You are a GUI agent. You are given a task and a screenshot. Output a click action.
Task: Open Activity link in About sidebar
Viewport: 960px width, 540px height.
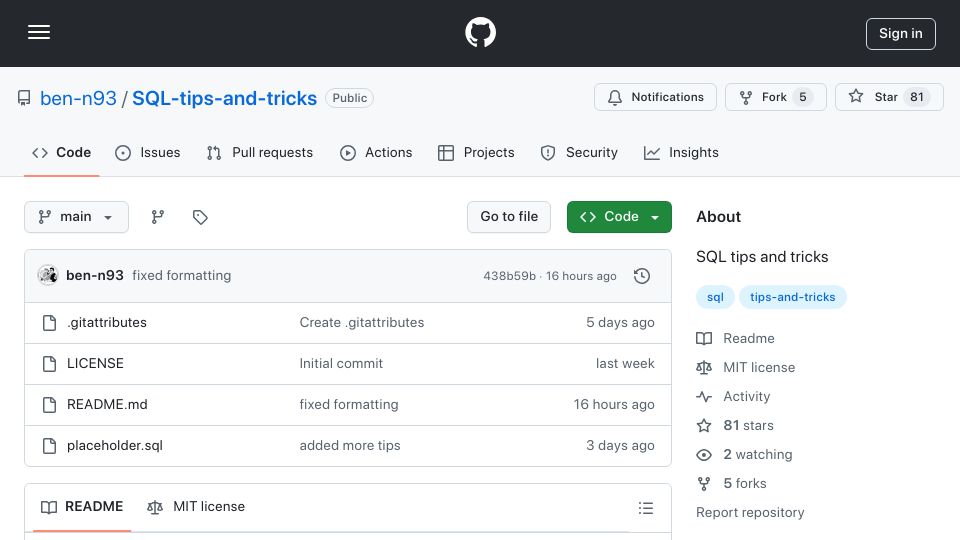(x=733, y=397)
